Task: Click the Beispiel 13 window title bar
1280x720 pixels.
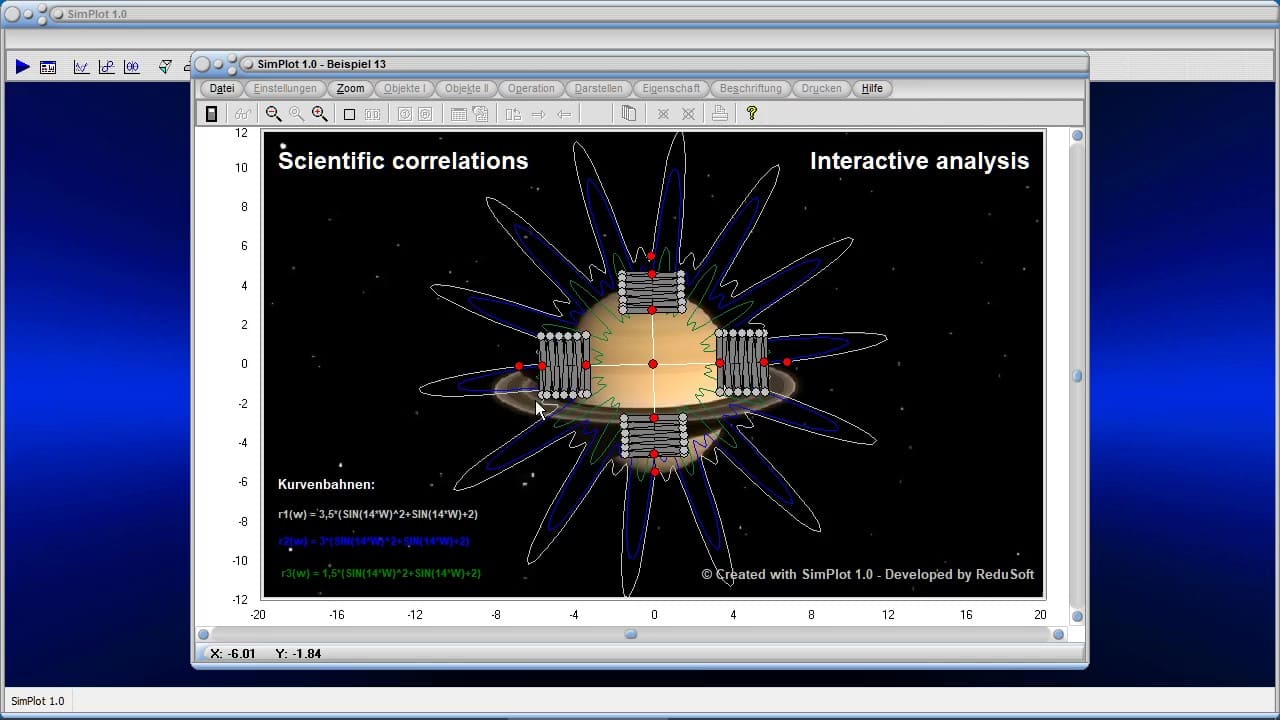Action: [x=640, y=64]
